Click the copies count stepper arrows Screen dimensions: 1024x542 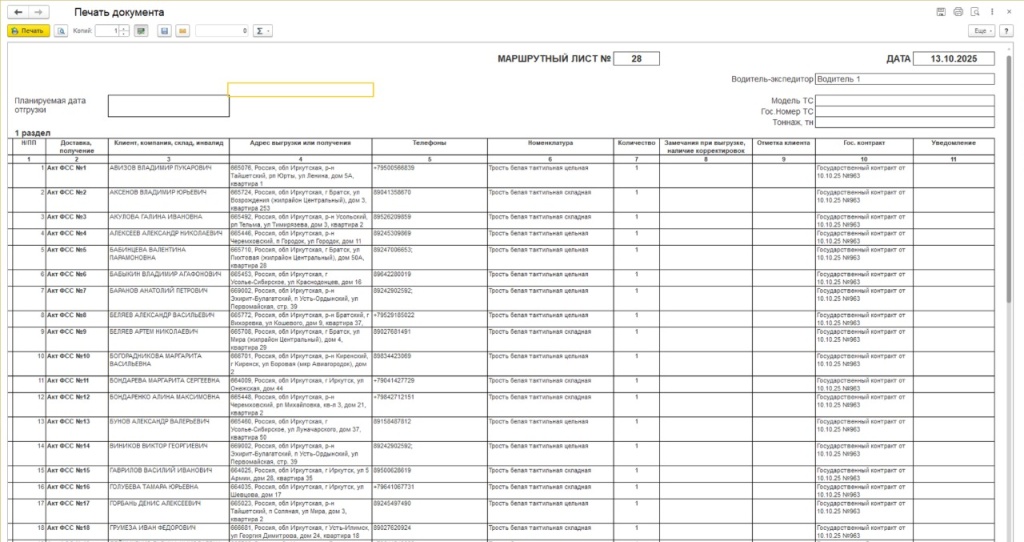[x=125, y=31]
